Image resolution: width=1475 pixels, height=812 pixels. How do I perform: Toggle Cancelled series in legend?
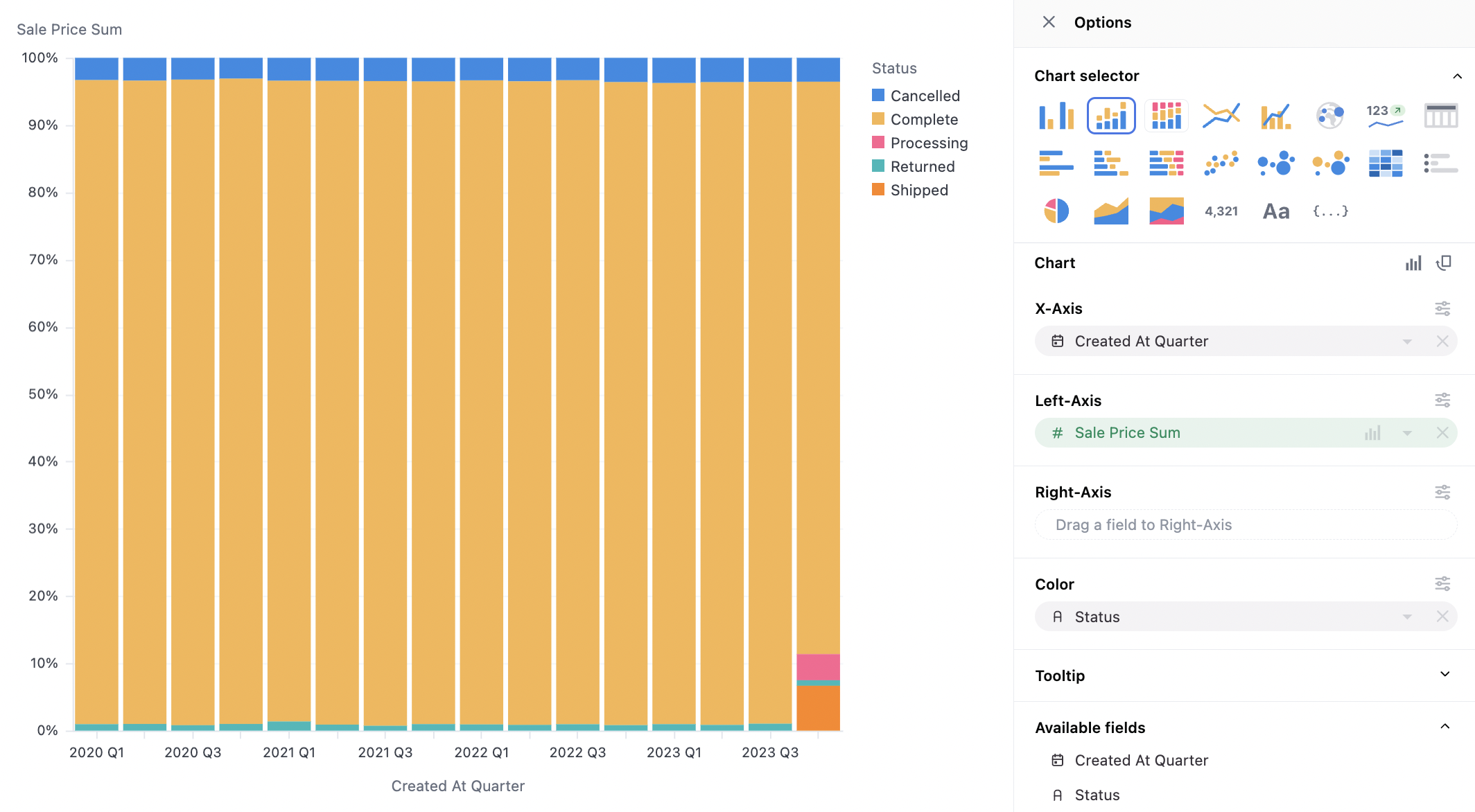[925, 96]
